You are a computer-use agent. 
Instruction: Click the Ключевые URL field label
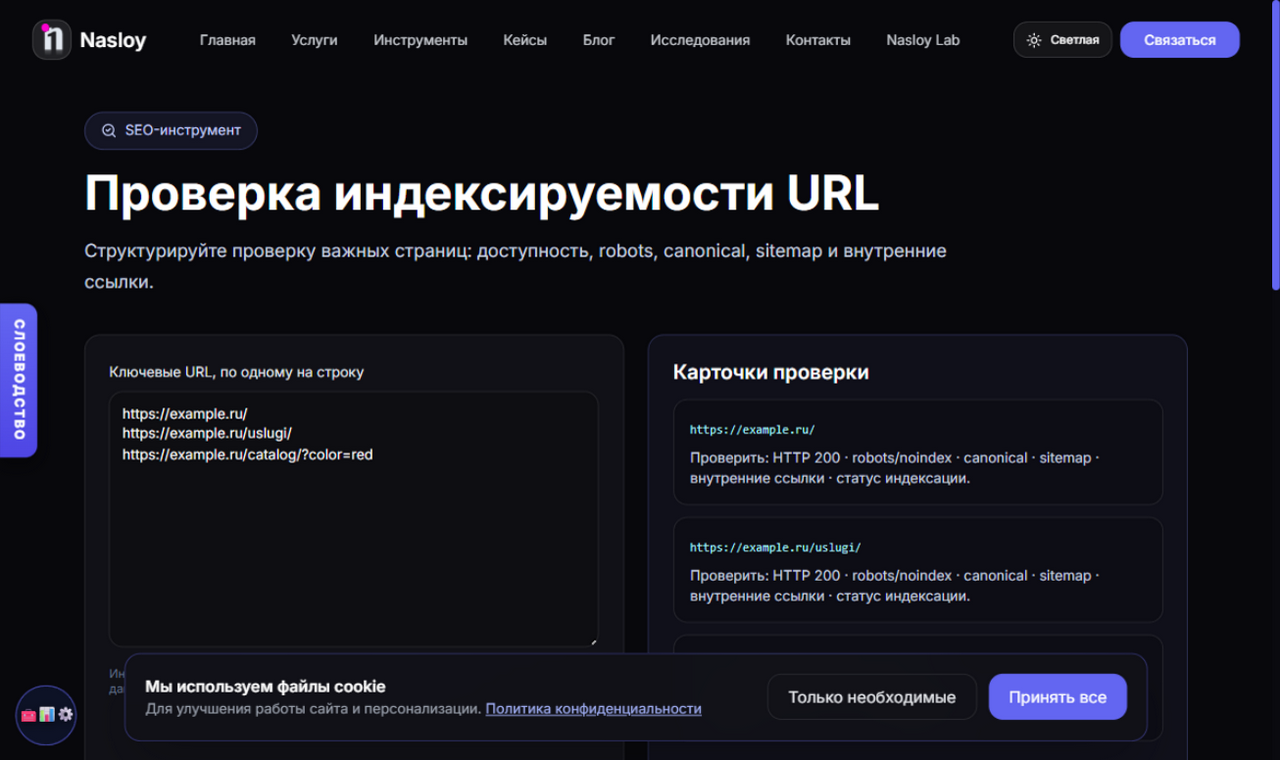tap(237, 372)
